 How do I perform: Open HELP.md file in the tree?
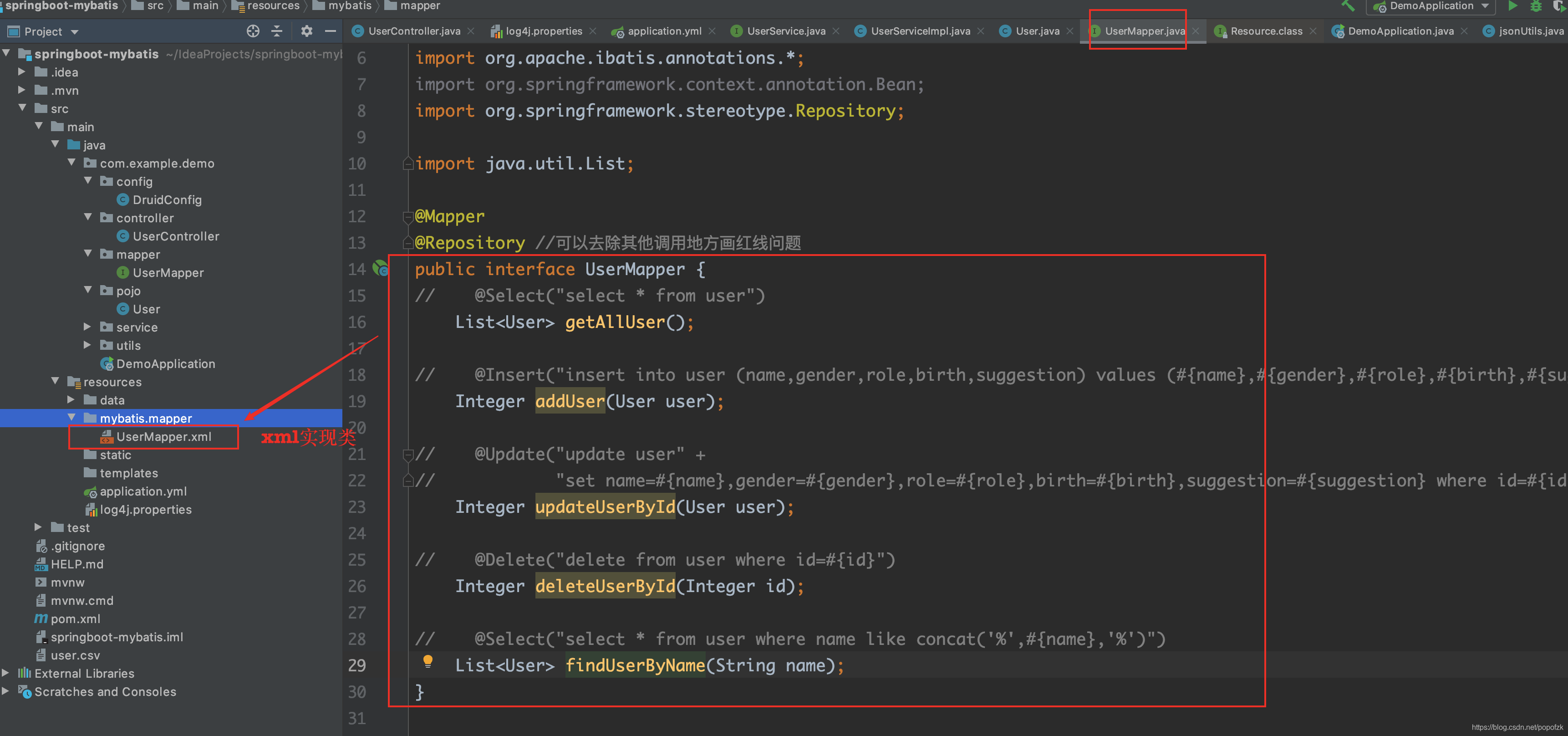click(x=76, y=564)
